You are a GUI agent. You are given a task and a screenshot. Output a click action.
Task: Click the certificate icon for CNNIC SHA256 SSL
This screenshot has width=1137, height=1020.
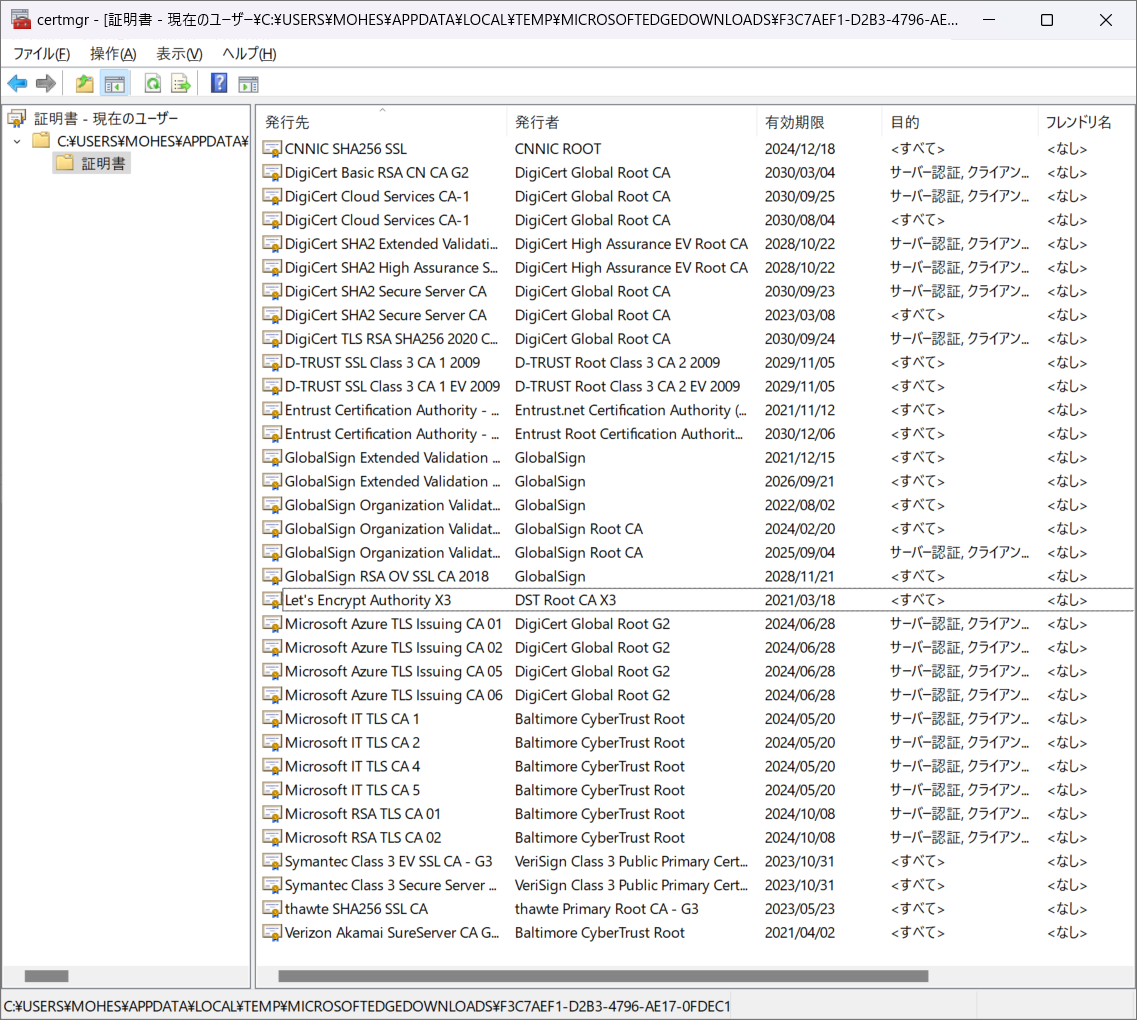(x=272, y=149)
